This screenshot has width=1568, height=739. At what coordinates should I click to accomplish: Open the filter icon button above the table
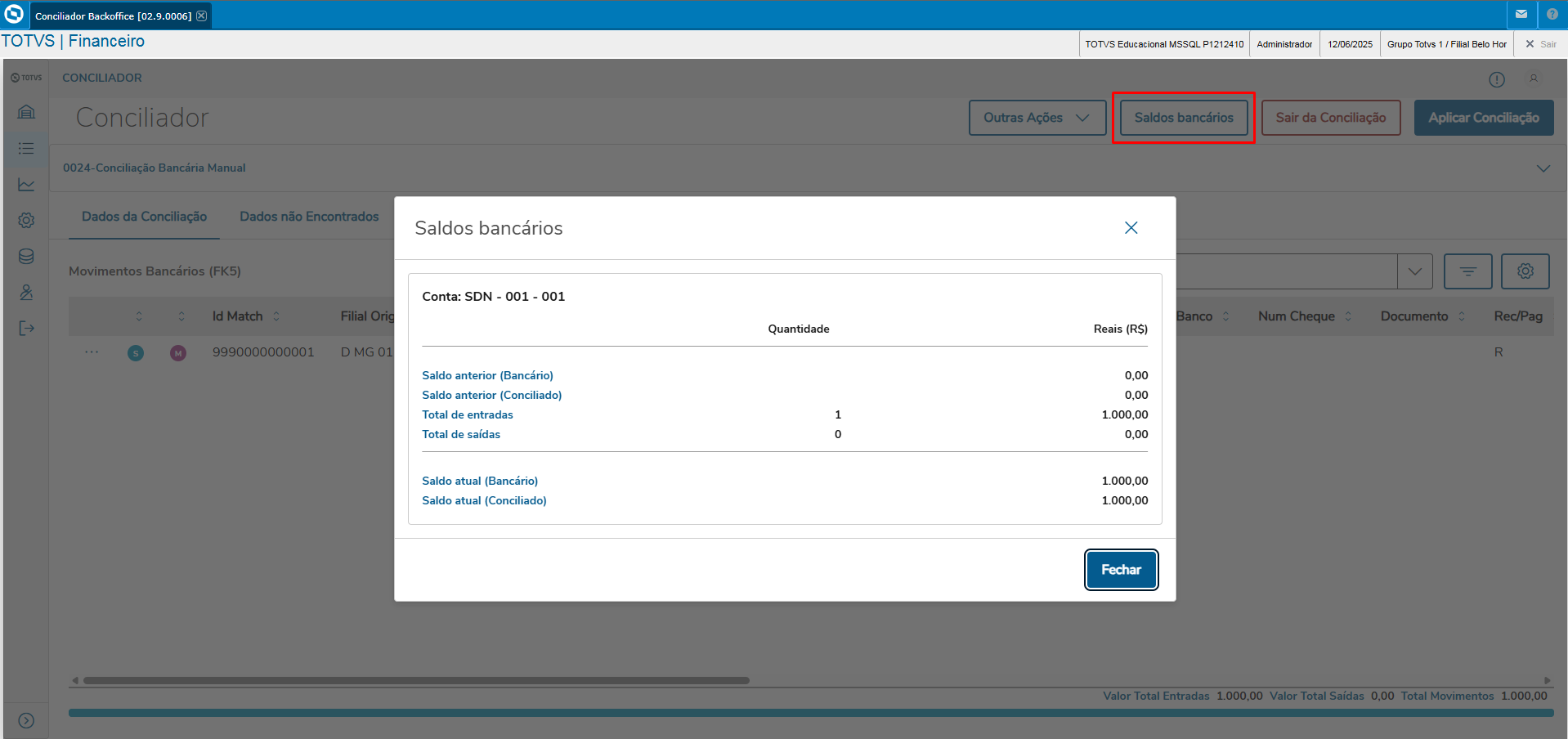pyautogui.click(x=1468, y=271)
